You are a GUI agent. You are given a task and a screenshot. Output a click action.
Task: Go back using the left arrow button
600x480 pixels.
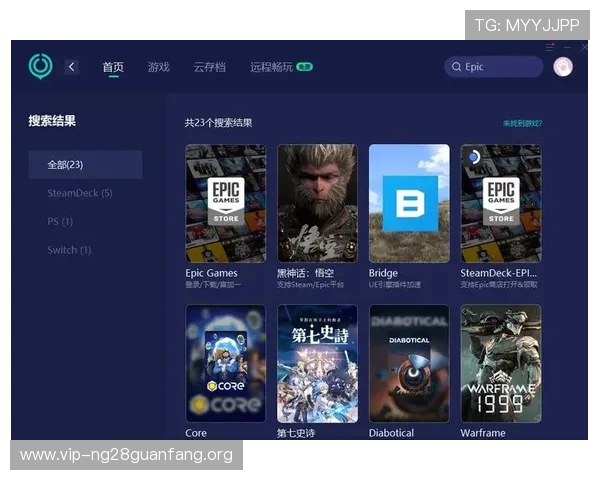point(72,67)
